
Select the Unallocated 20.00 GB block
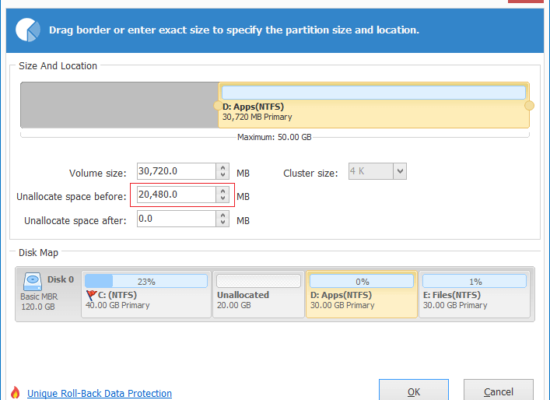[x=259, y=294]
